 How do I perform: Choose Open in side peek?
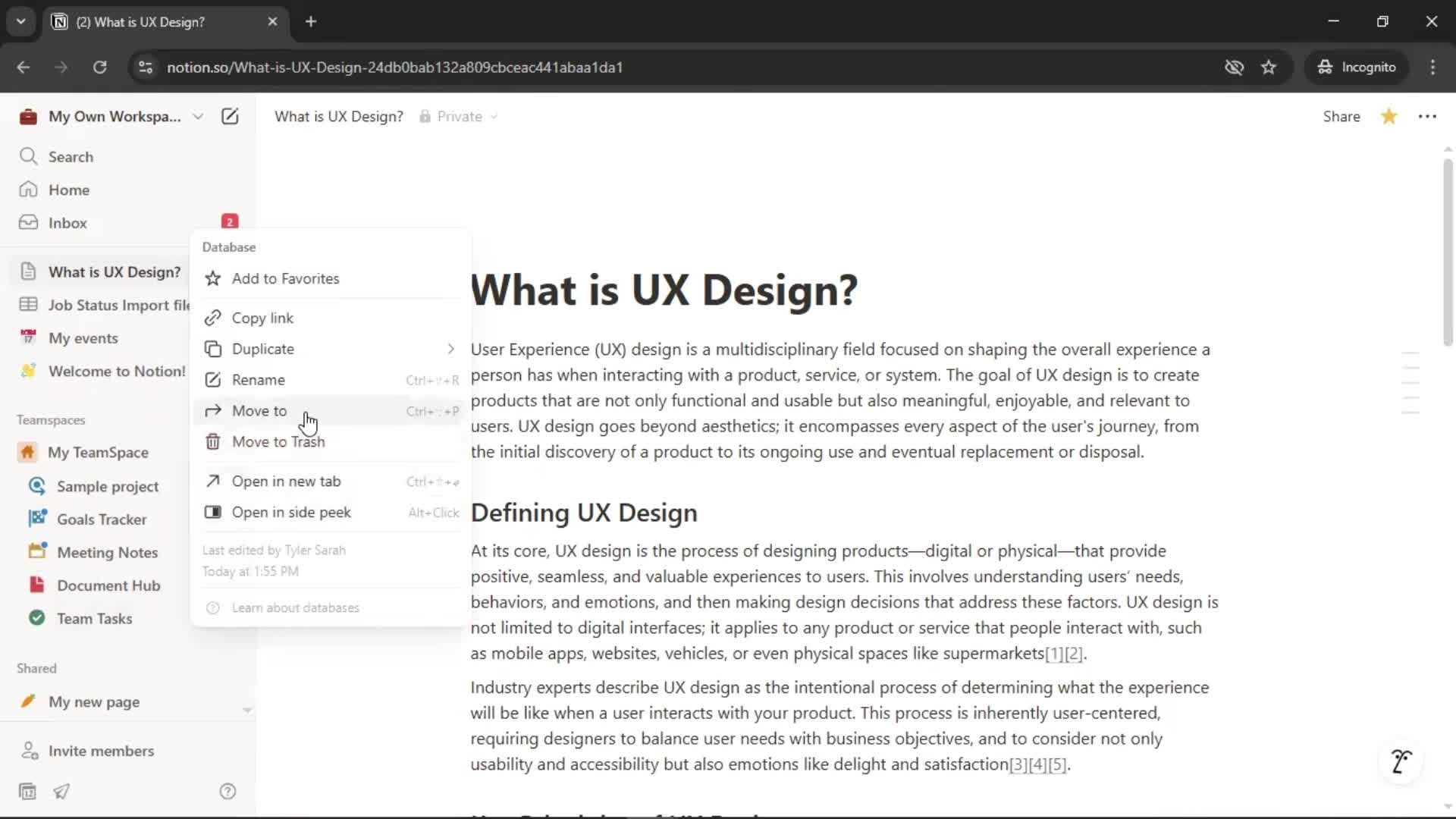click(x=331, y=512)
